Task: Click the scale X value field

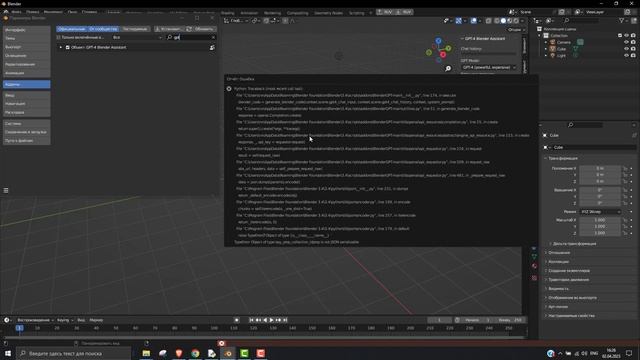Action: point(600,220)
